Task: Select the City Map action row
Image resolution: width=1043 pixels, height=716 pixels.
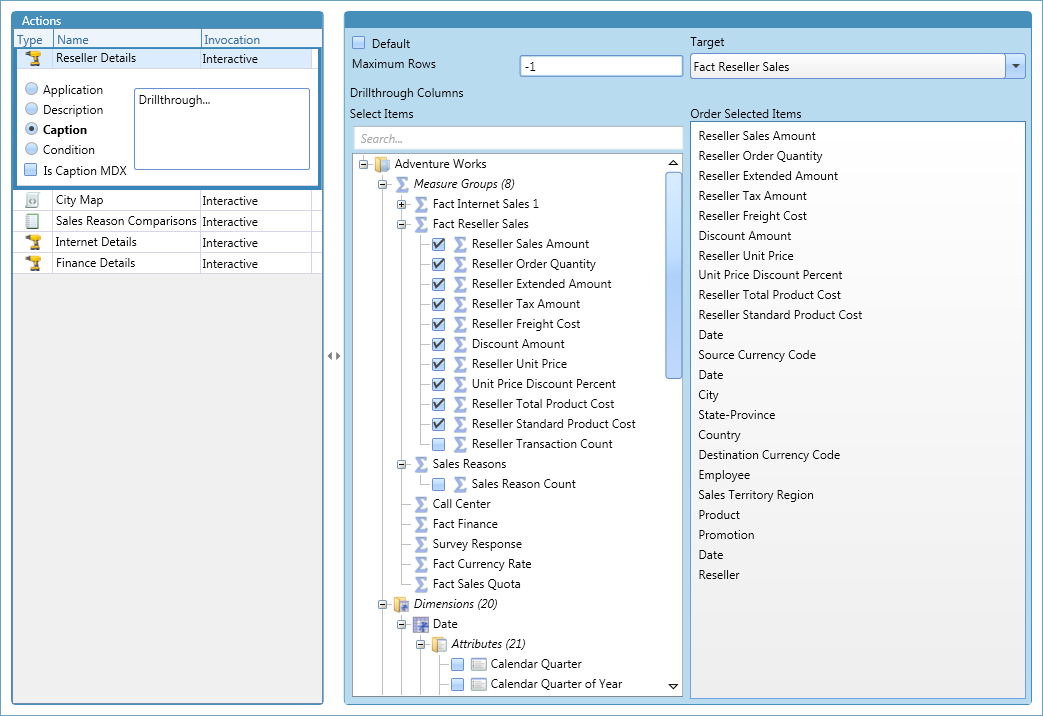Action: pos(168,200)
